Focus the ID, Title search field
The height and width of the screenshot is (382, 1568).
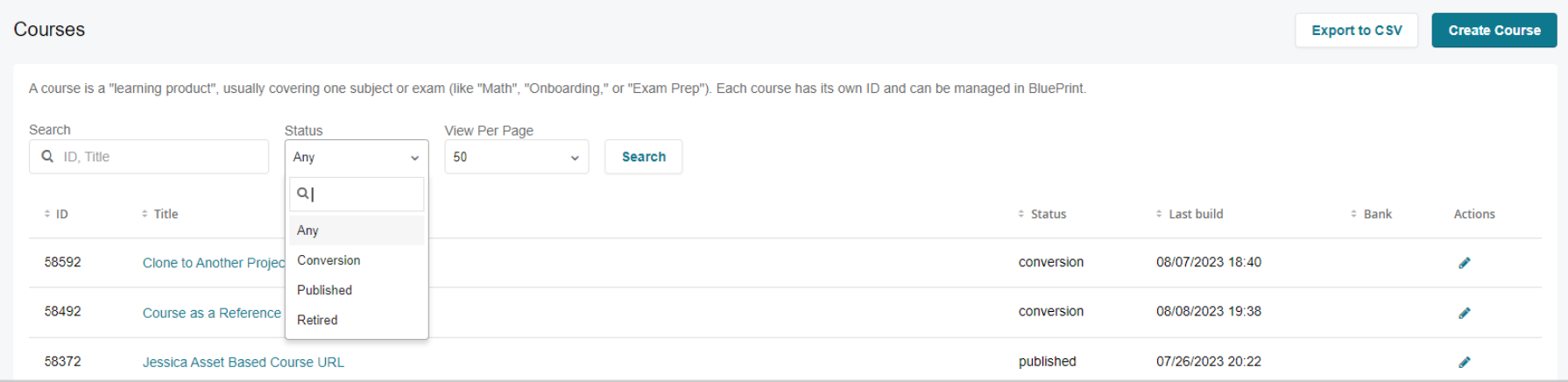149,157
